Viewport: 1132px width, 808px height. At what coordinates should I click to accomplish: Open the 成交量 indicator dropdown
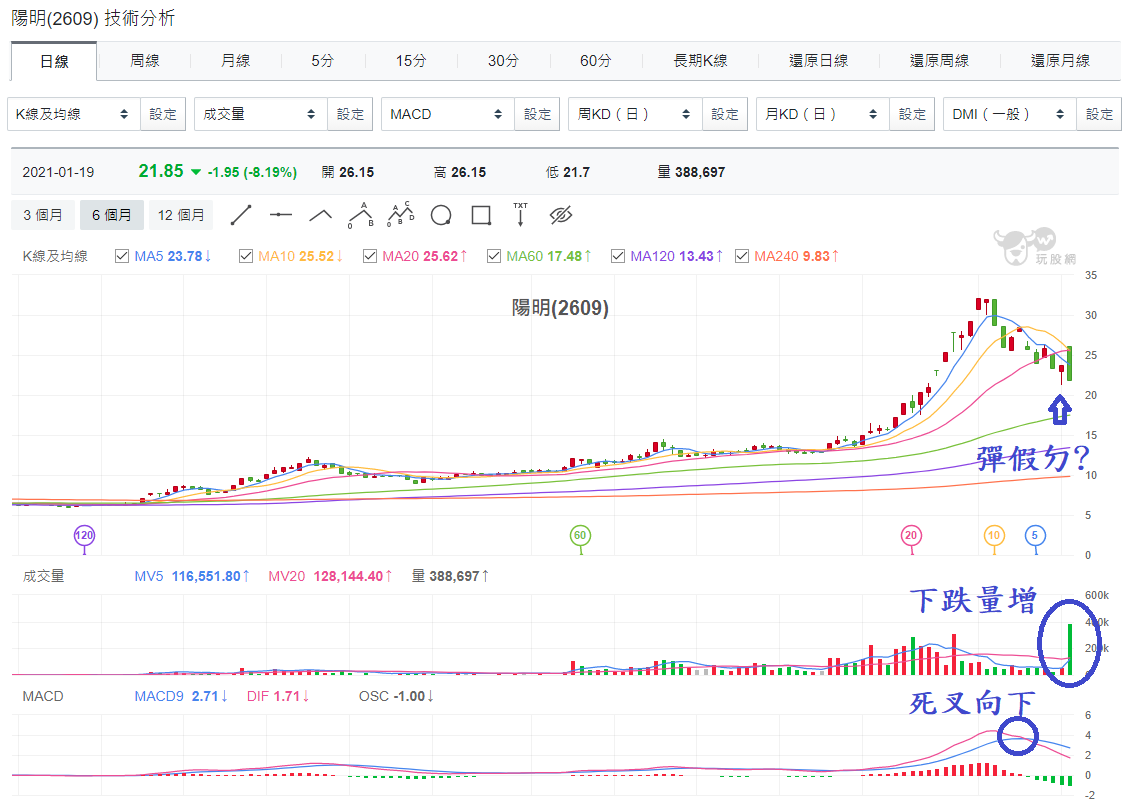[x=261, y=114]
